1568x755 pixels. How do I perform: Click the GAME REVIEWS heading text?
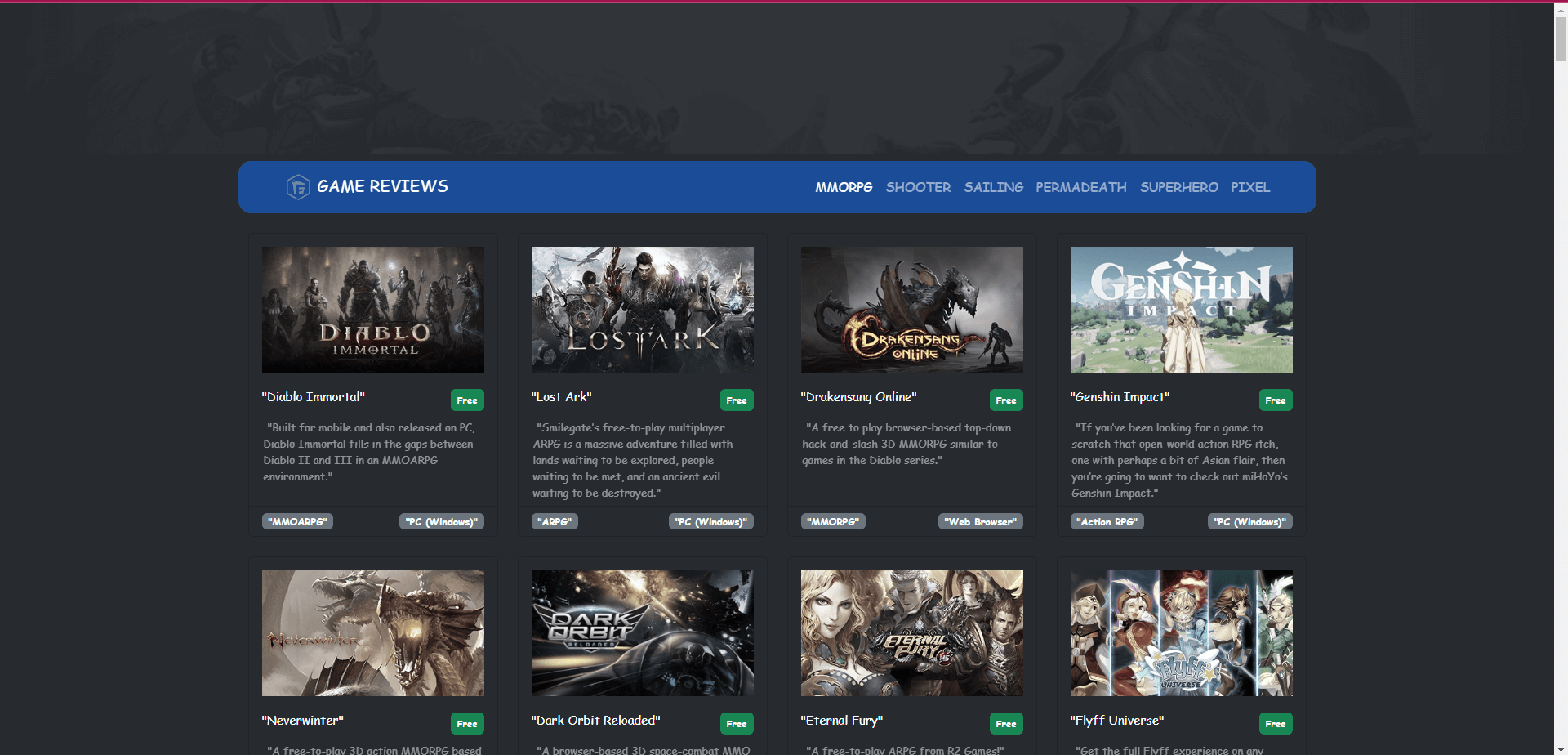tap(382, 186)
